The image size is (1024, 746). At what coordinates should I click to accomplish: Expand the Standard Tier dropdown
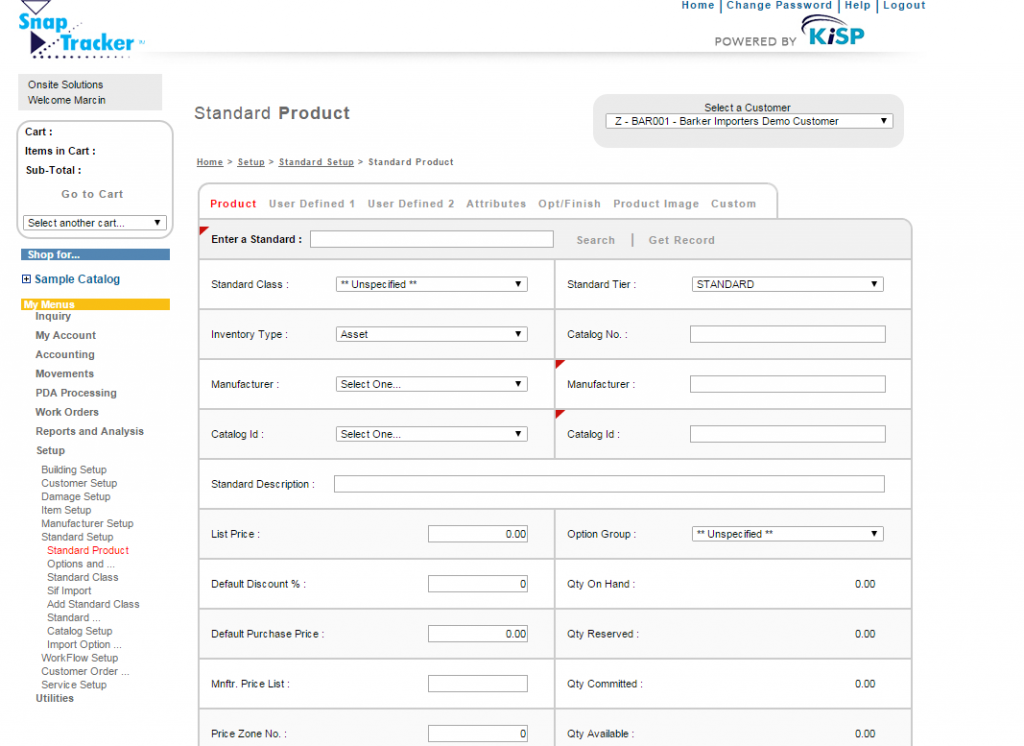pyautogui.click(x=787, y=284)
